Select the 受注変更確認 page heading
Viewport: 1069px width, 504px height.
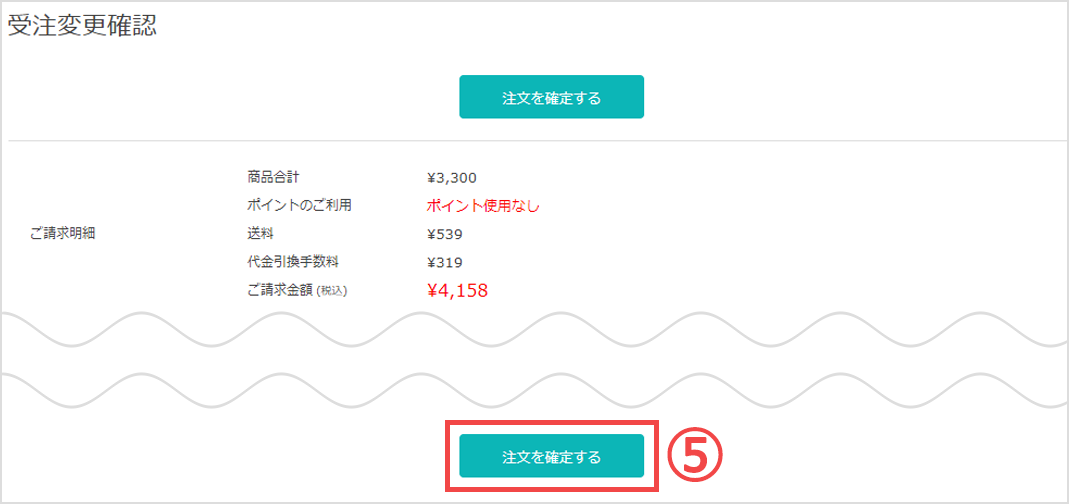tap(82, 26)
